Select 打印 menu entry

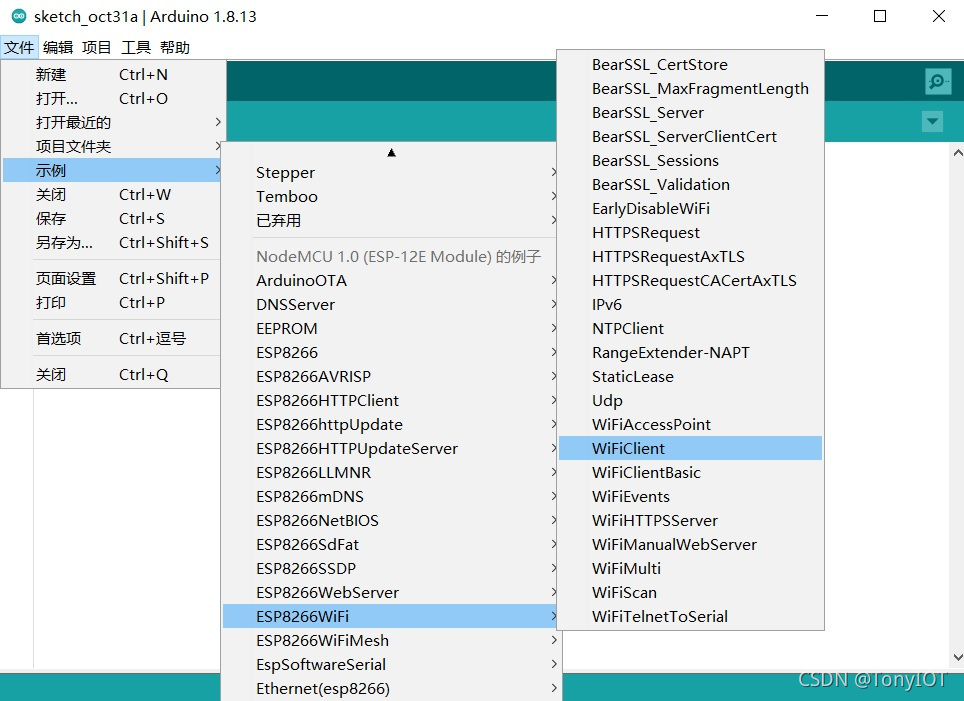(111, 303)
